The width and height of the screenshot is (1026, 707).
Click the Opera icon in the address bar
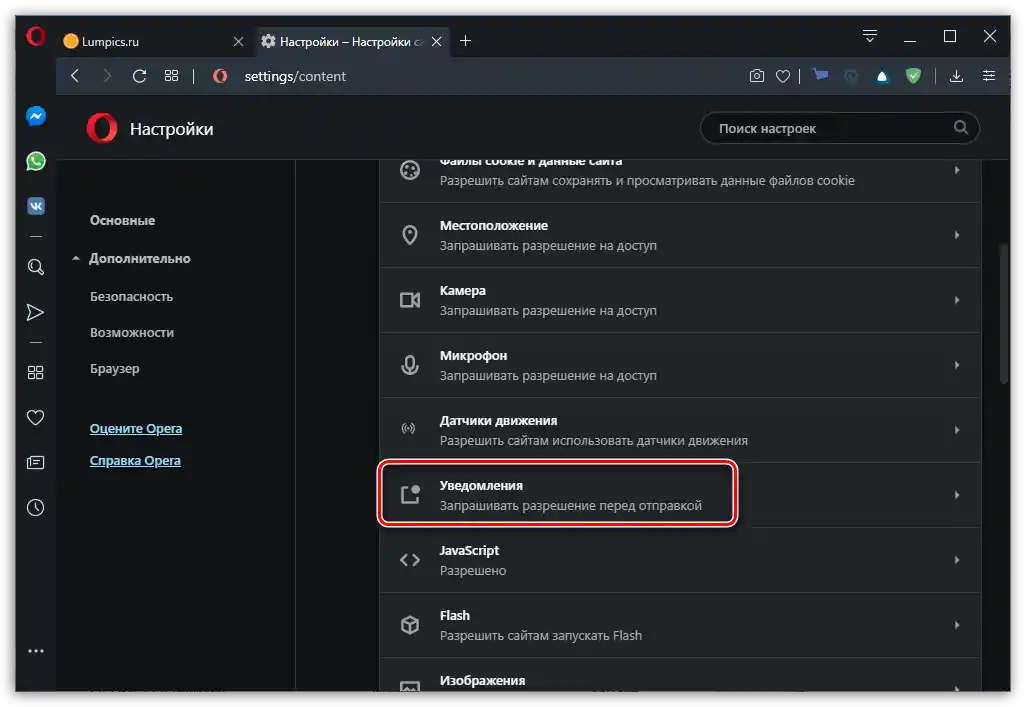pyautogui.click(x=221, y=76)
